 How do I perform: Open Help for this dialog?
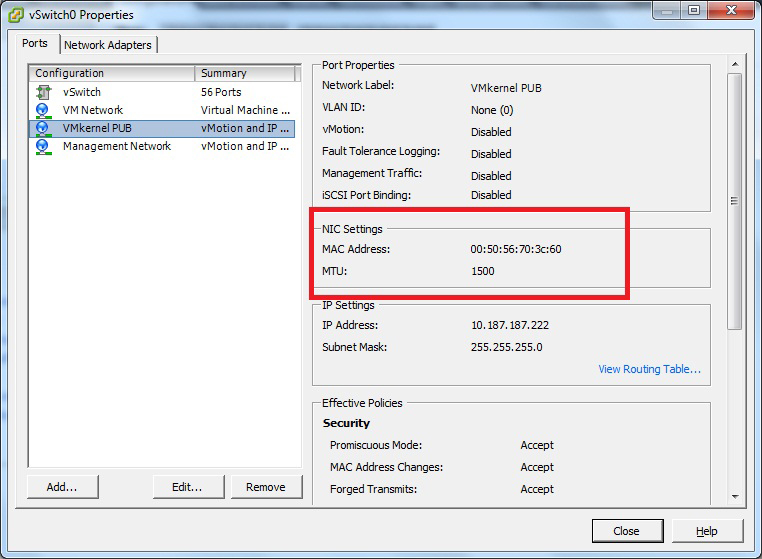tap(707, 531)
